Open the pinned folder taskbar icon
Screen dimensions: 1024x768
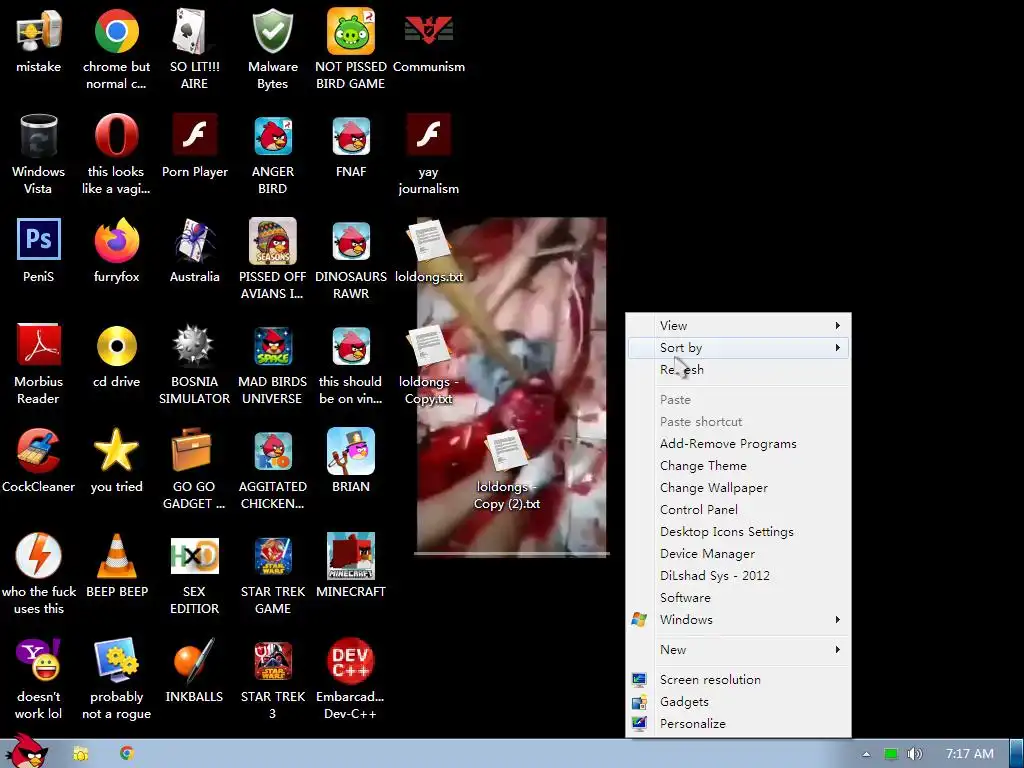point(81,754)
